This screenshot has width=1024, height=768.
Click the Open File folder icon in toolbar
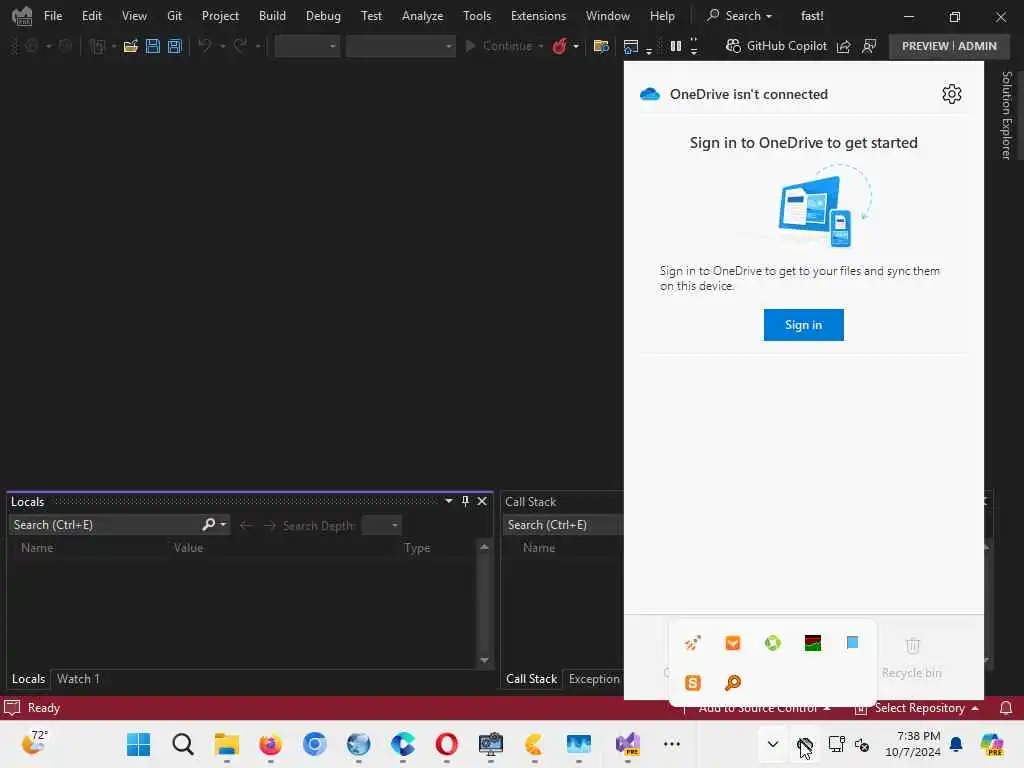pos(131,46)
